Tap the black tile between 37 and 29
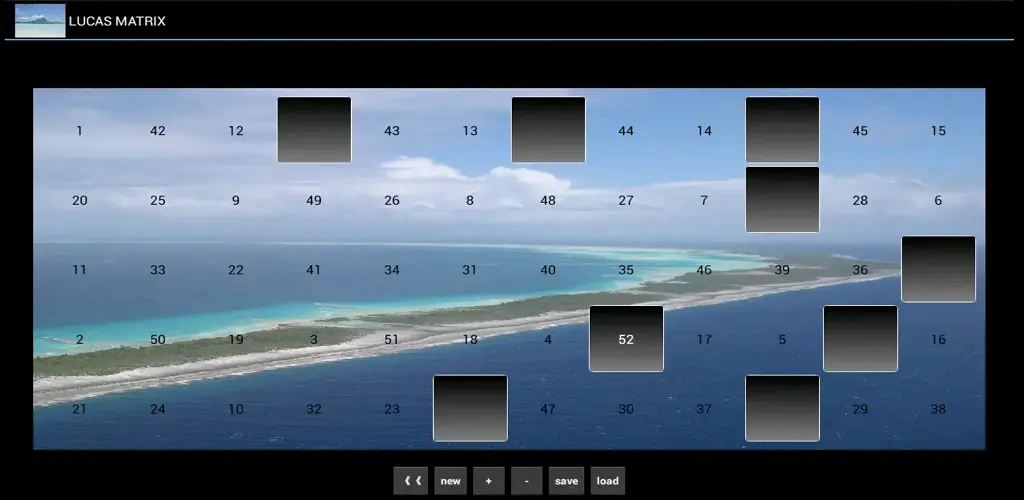This screenshot has height=500, width=1024. coord(782,409)
